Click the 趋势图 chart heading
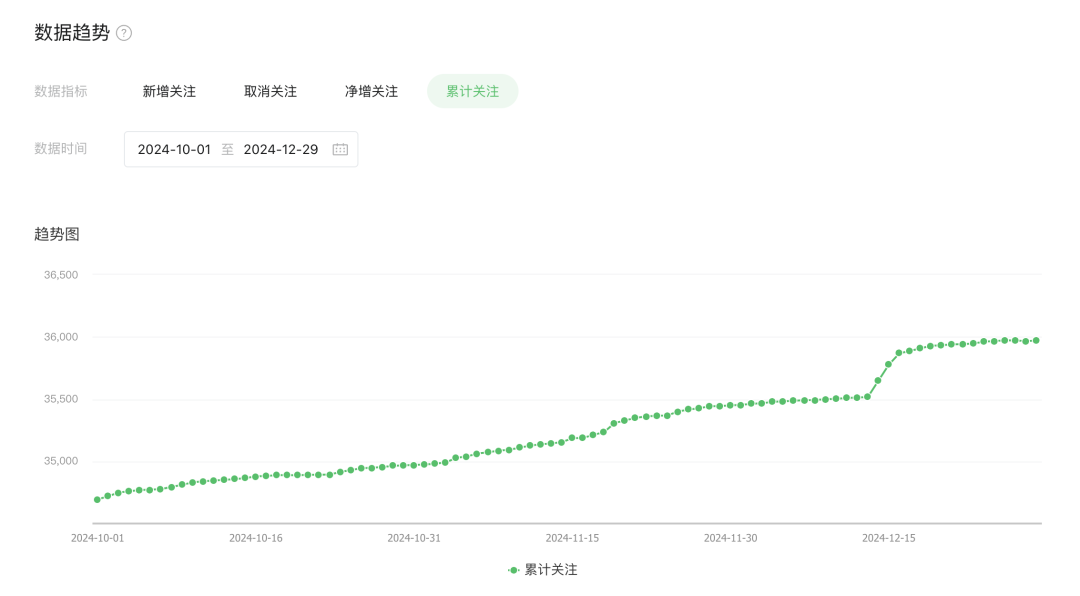This screenshot has width=1080, height=596. [57, 234]
